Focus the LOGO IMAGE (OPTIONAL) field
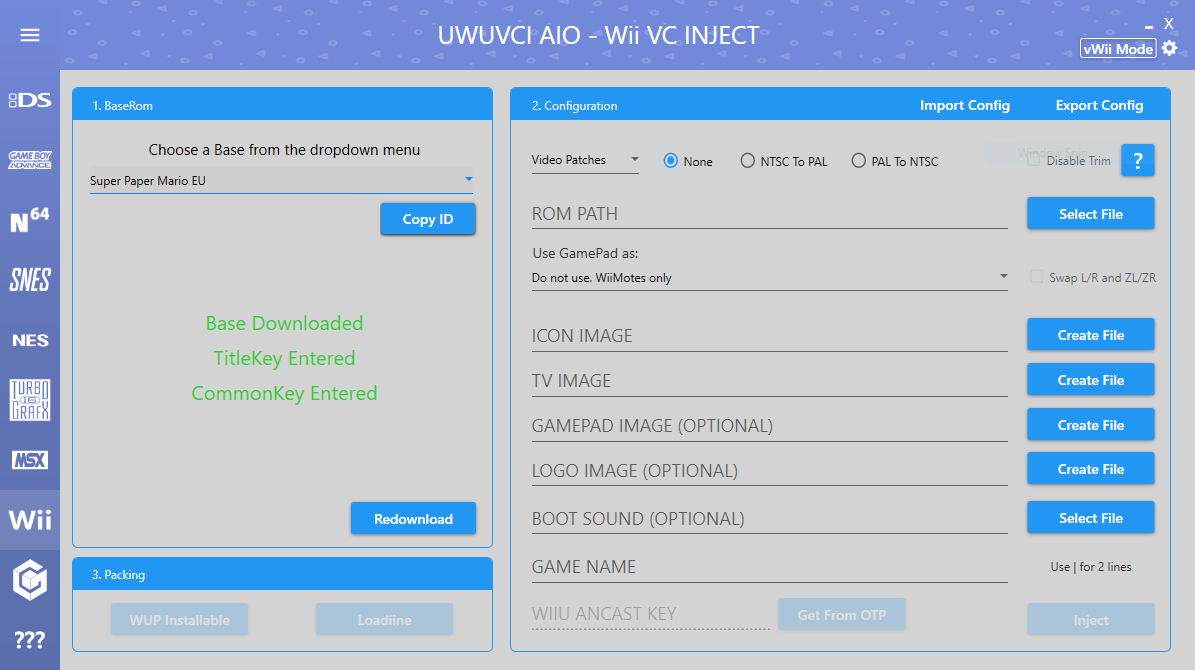Image resolution: width=1195 pixels, height=670 pixels. [769, 471]
